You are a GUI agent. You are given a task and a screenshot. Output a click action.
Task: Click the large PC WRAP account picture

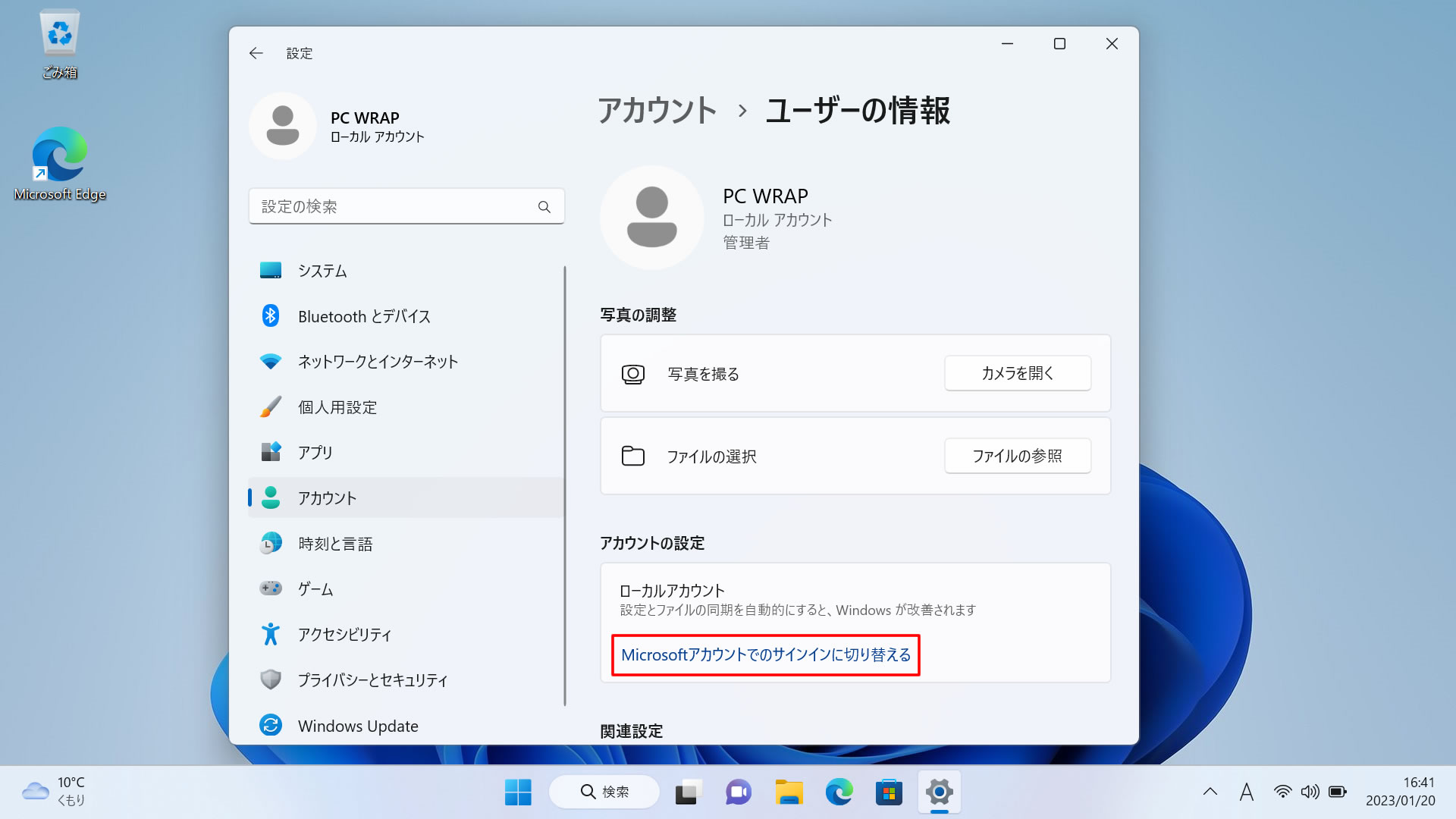pyautogui.click(x=651, y=218)
